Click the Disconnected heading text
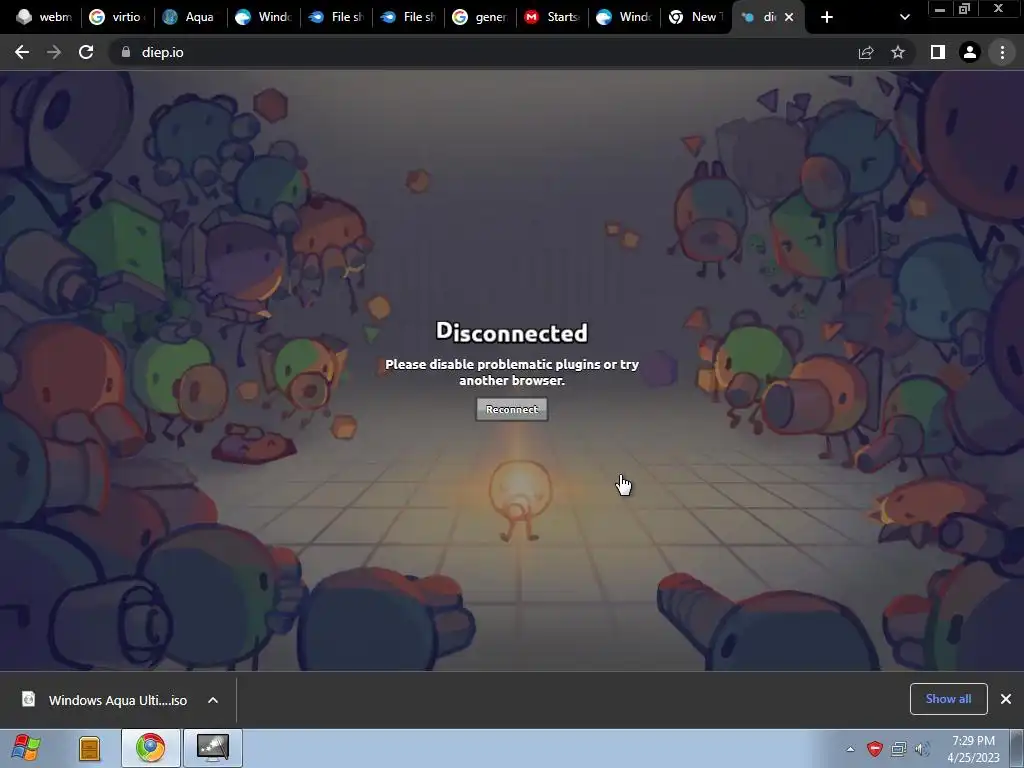This screenshot has width=1024, height=768. point(512,332)
